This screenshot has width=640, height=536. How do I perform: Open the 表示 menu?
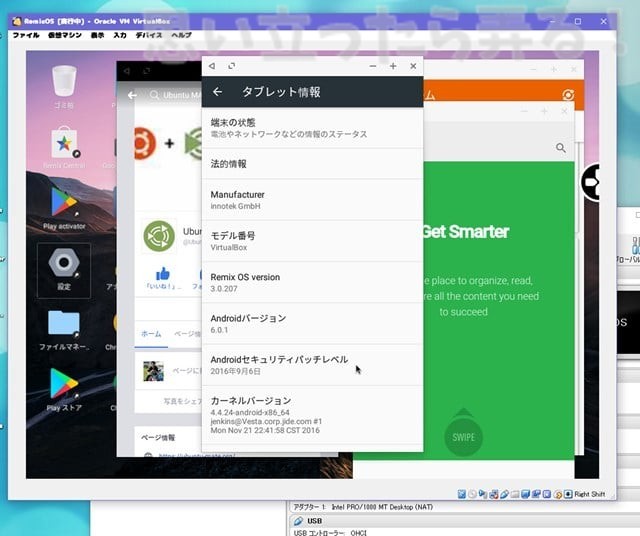coord(97,35)
